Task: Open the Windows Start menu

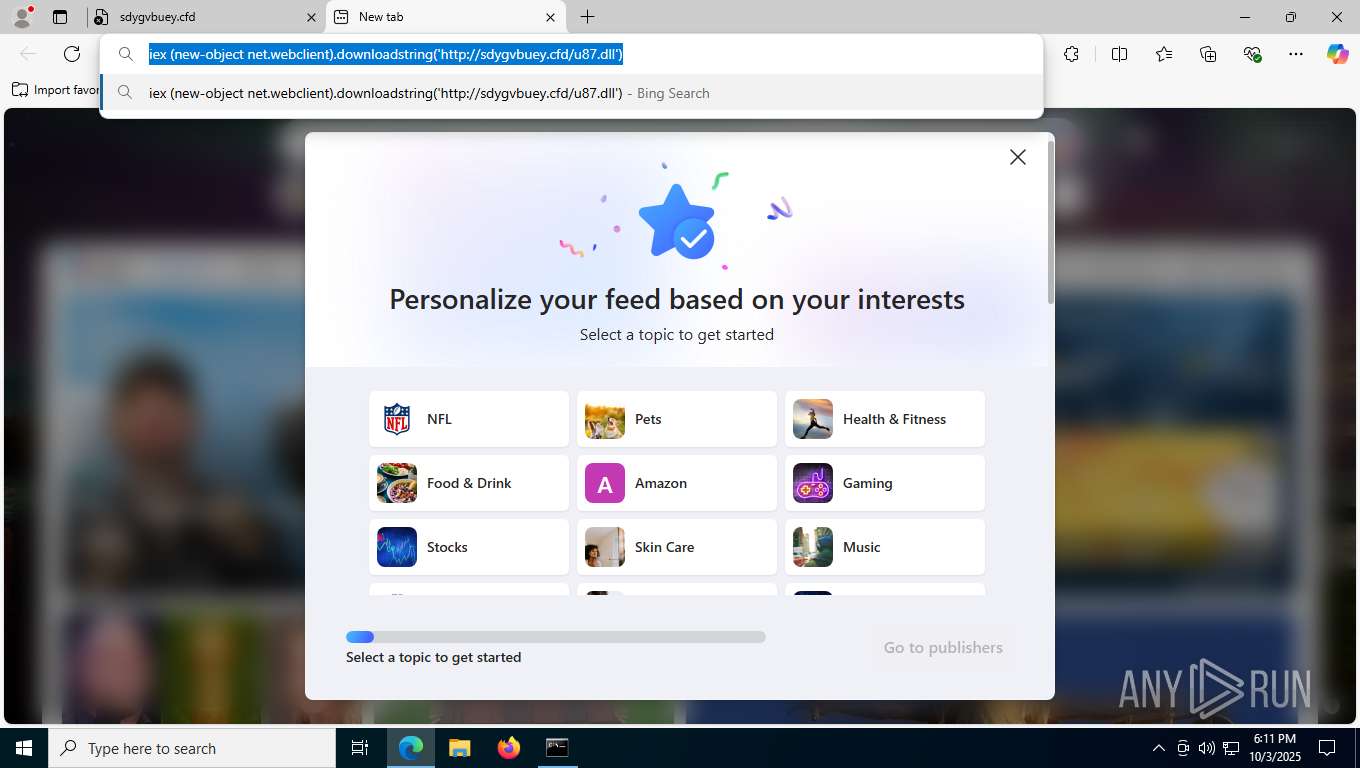Action: pyautogui.click(x=24, y=748)
